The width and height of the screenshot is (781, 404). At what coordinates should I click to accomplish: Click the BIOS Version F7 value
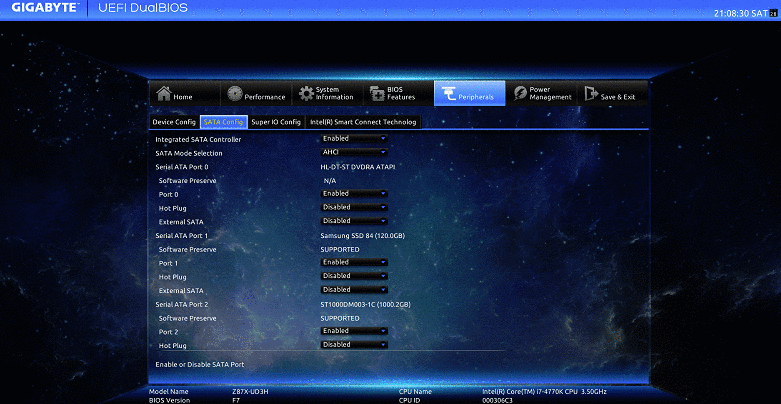236,401
